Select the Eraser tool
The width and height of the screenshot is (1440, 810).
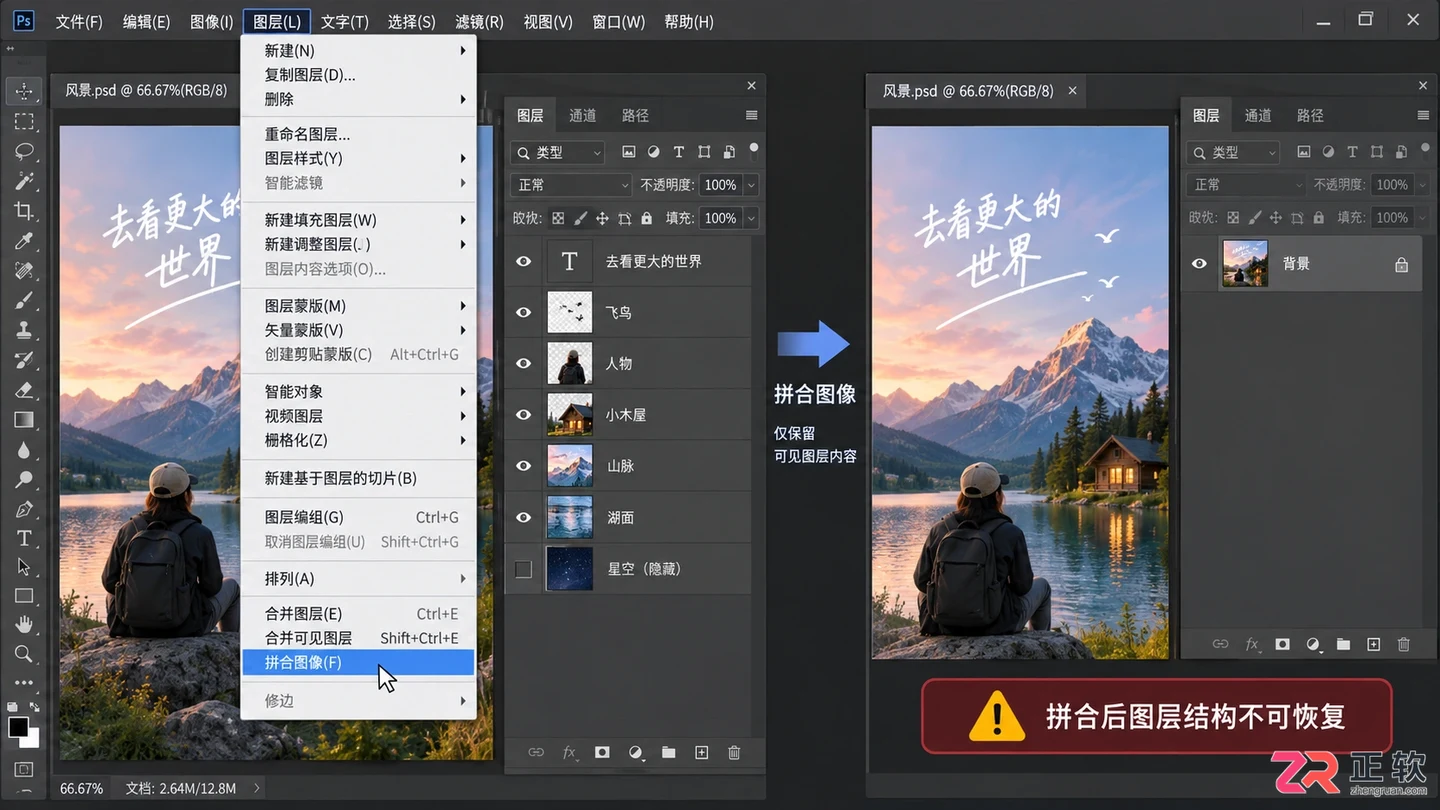pyautogui.click(x=24, y=390)
